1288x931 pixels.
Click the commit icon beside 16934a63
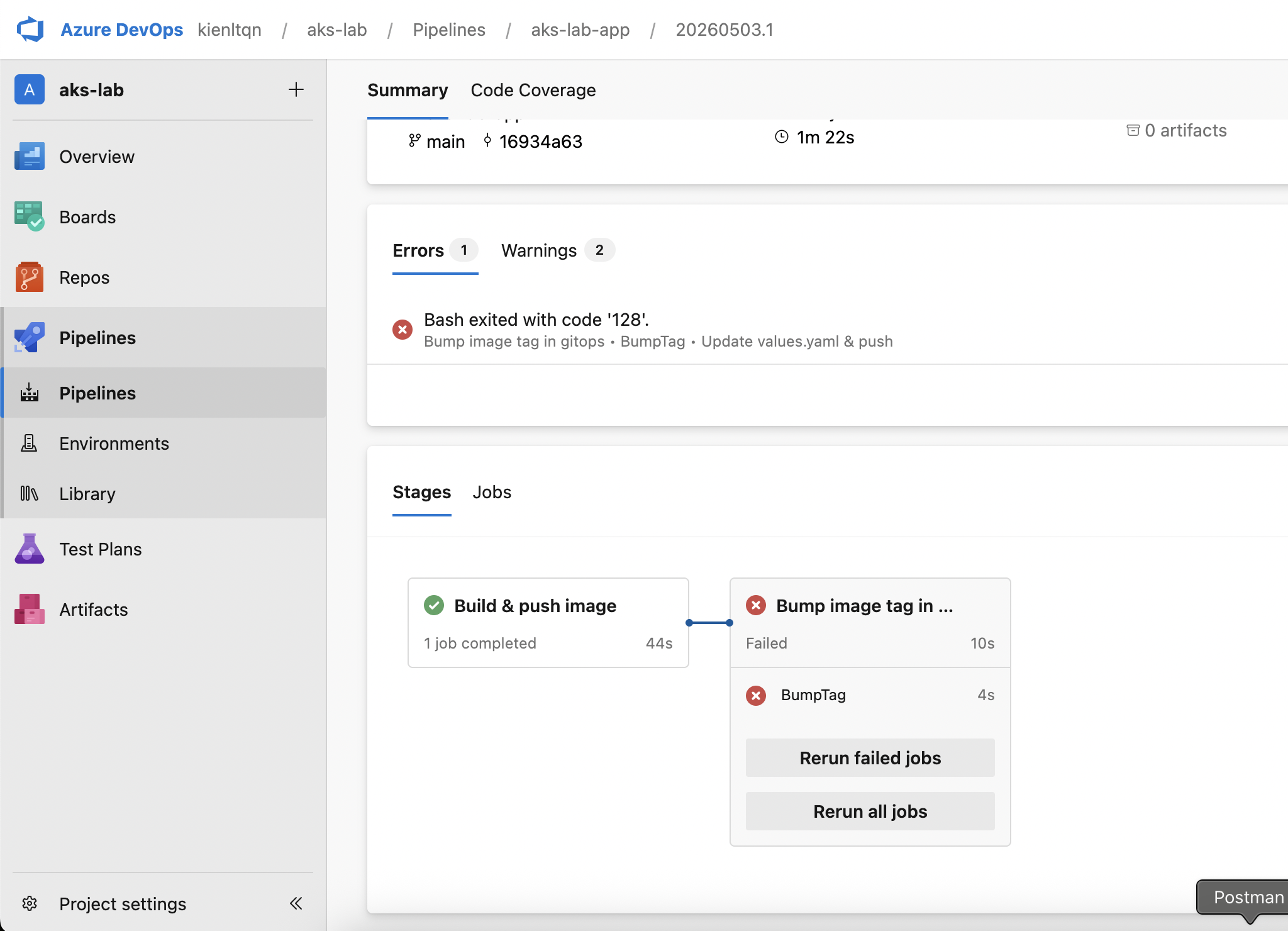(487, 141)
